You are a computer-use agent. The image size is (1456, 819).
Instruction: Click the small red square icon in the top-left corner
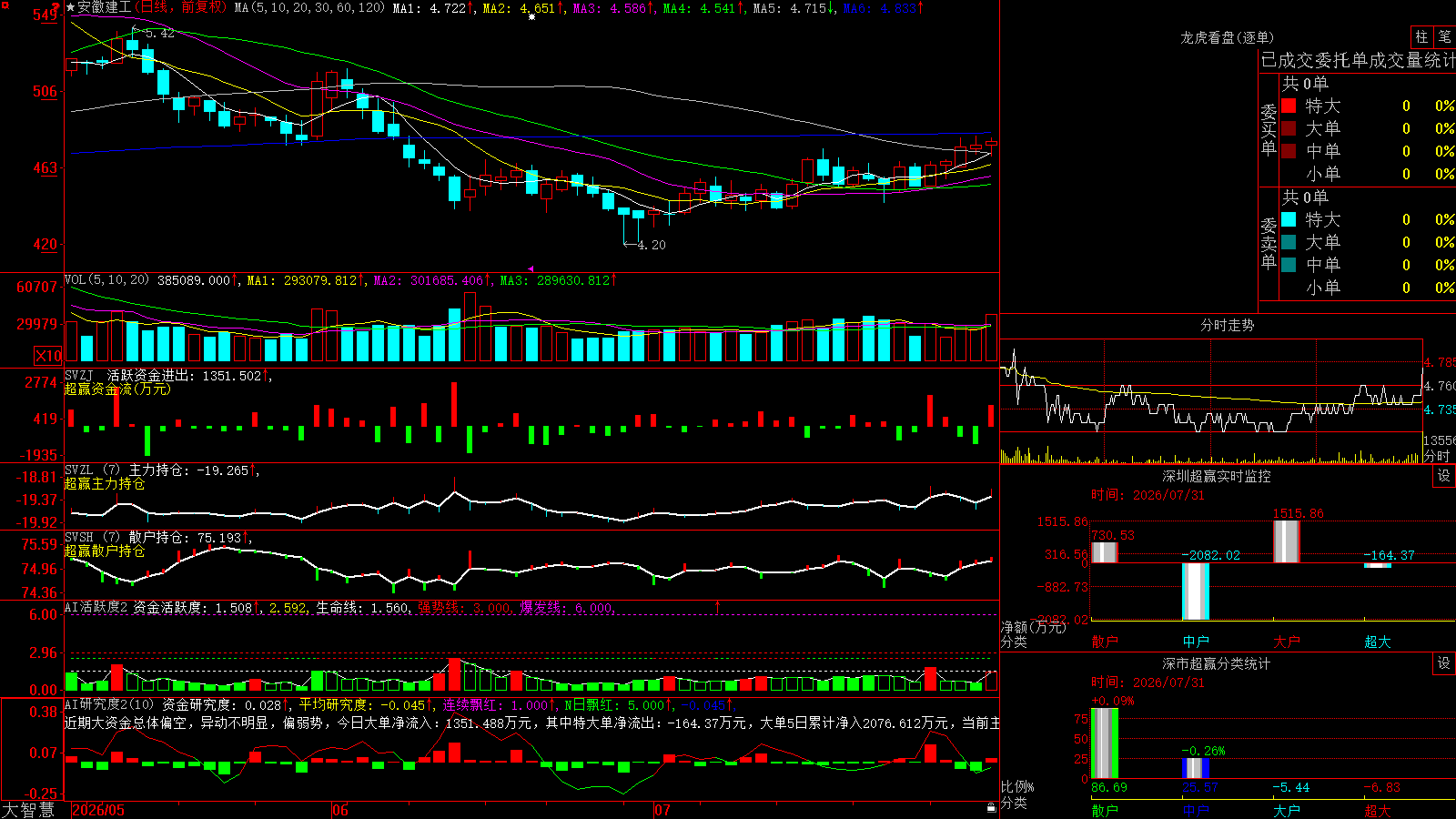[5, 5]
